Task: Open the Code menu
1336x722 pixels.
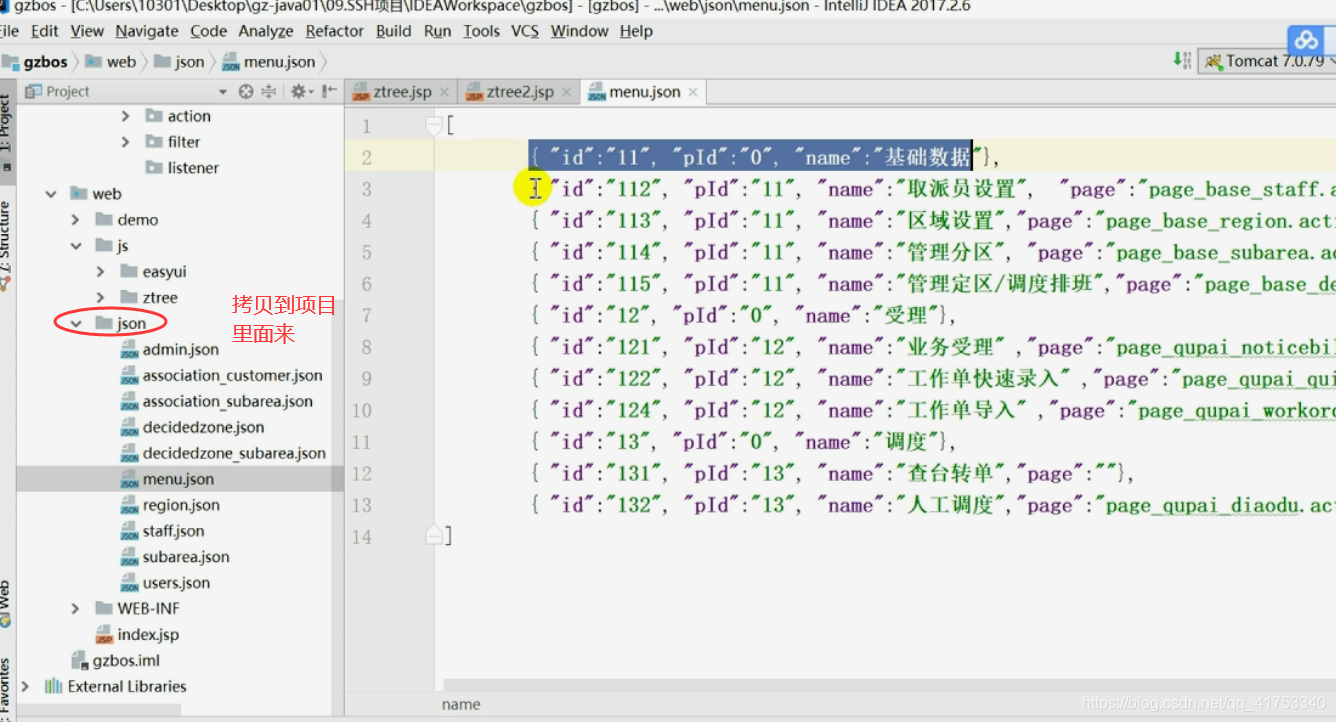Action: tap(208, 31)
